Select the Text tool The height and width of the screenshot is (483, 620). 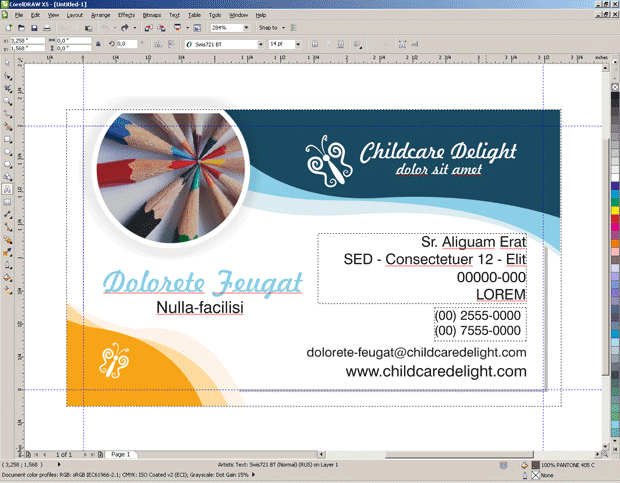pos(8,189)
